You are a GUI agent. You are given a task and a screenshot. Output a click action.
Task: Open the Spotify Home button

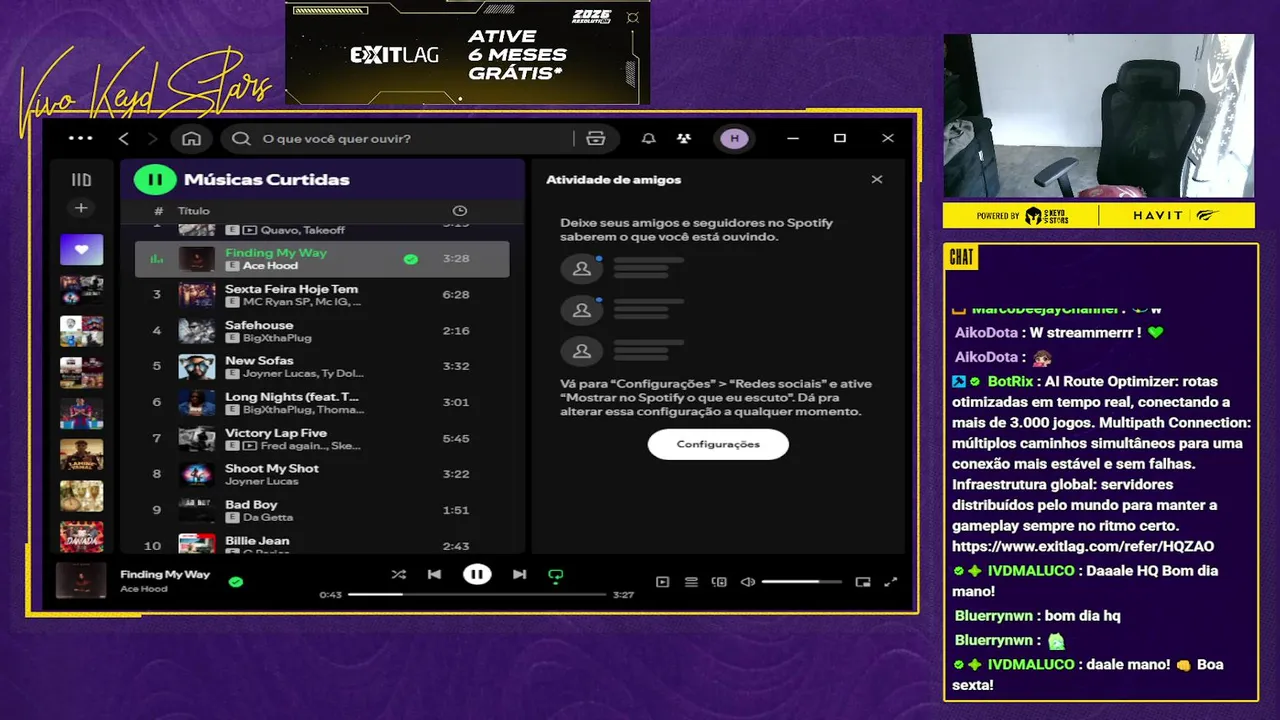click(x=192, y=138)
